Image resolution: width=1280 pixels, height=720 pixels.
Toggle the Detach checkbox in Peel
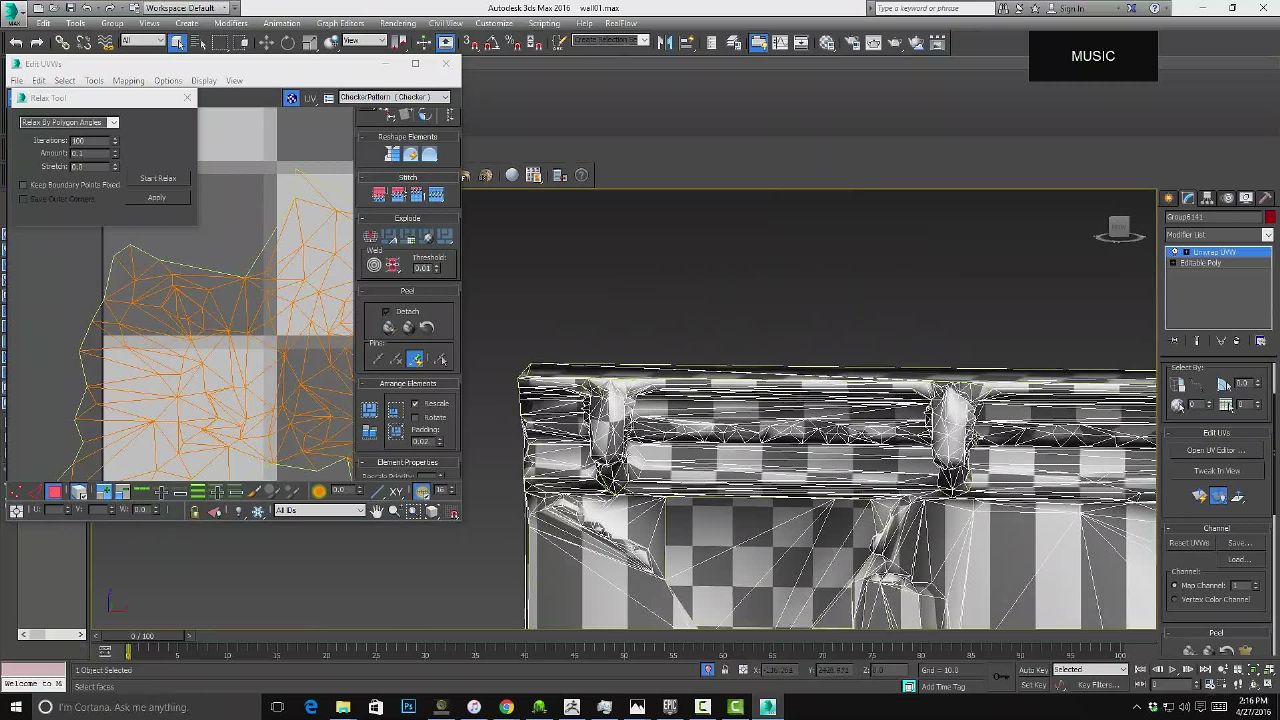pyautogui.click(x=386, y=311)
